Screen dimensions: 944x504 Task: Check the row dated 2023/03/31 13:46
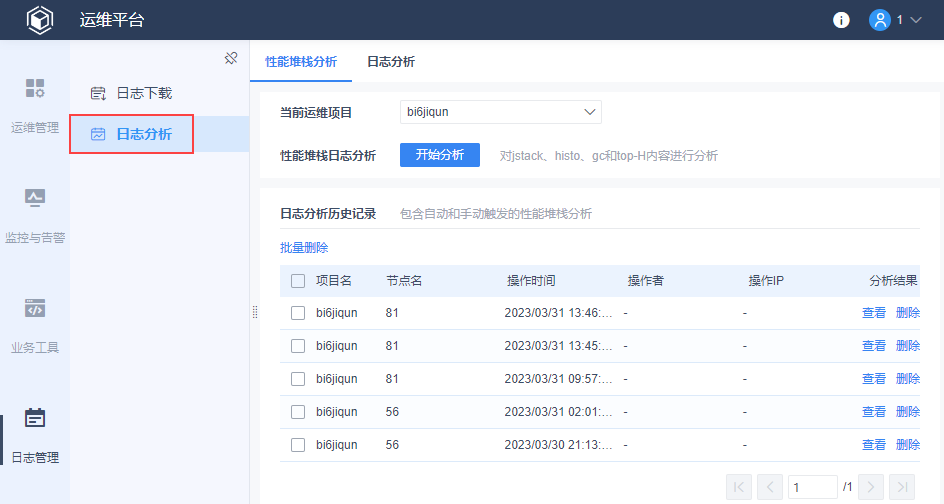point(298,313)
